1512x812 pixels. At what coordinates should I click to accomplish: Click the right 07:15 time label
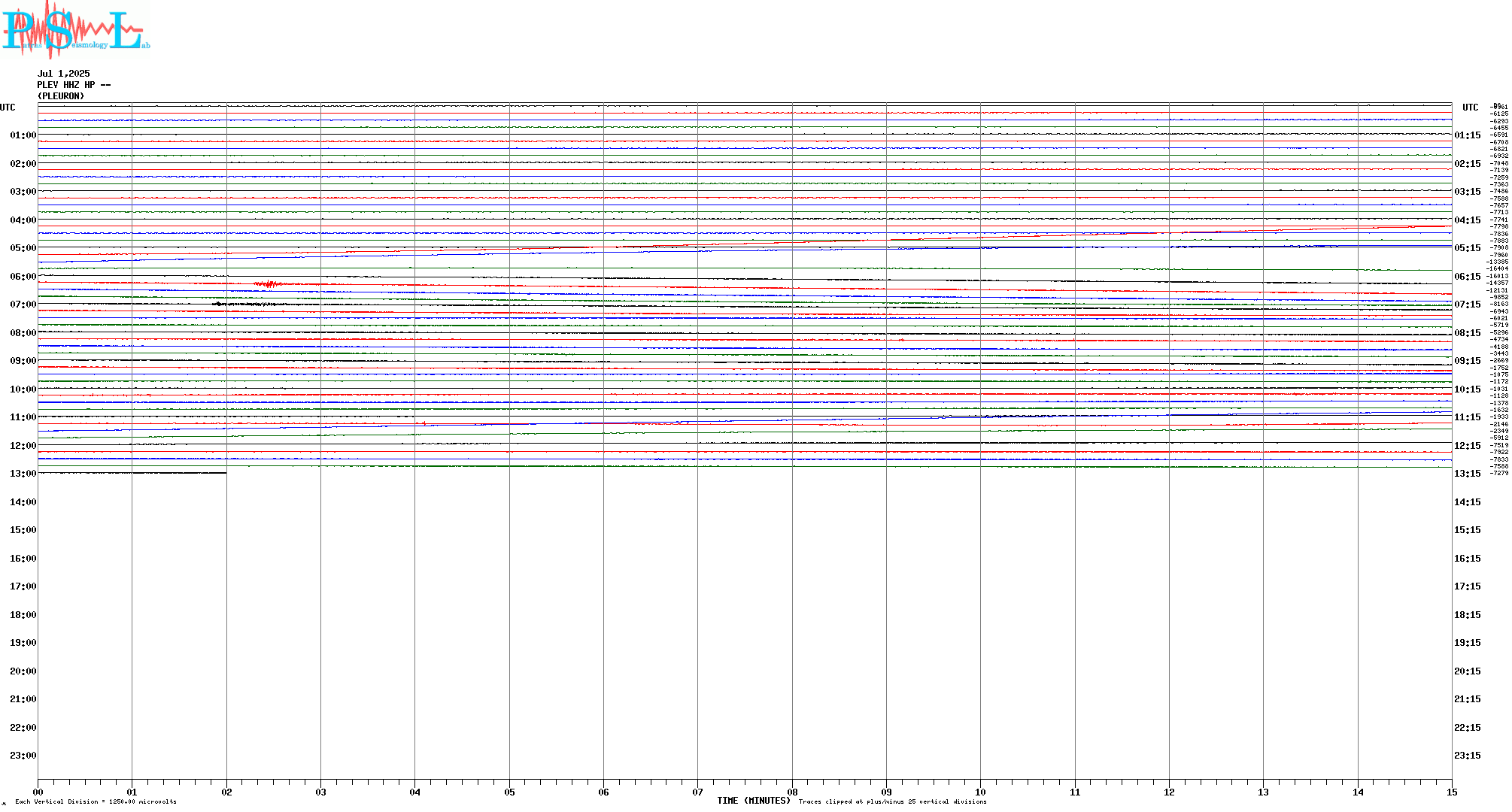pos(1468,304)
